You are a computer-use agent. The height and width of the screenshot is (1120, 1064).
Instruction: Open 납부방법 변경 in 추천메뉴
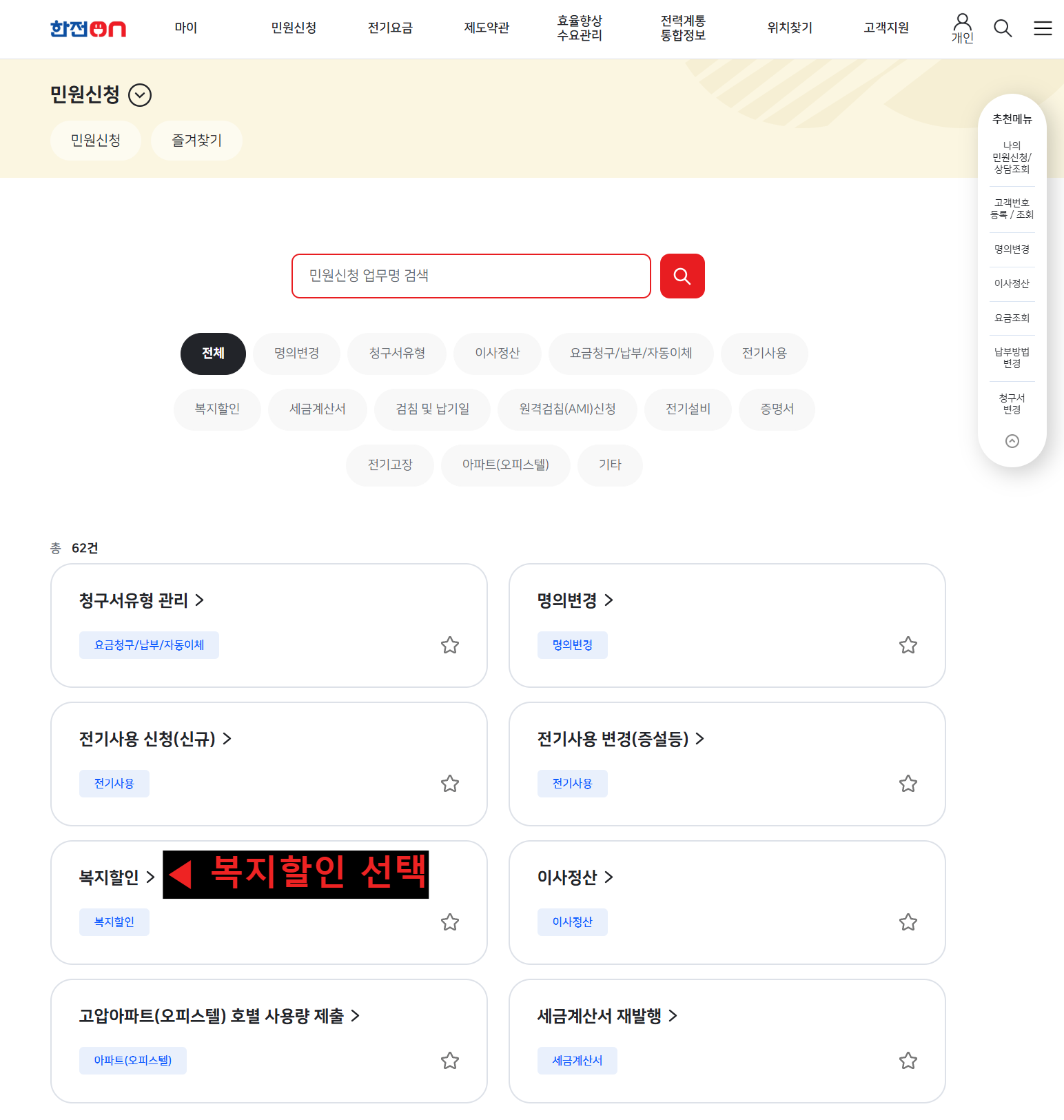click(x=1012, y=358)
